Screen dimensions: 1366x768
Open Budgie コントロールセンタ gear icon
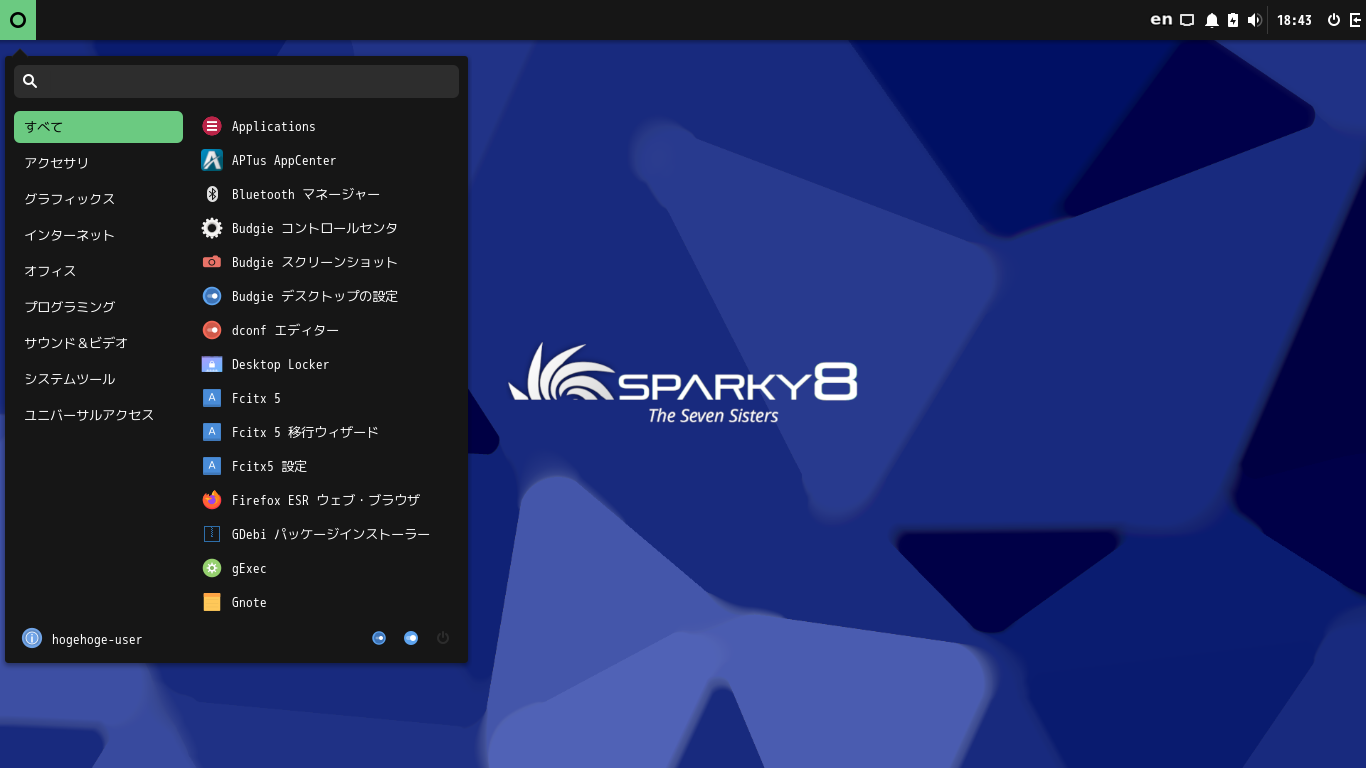coord(212,228)
